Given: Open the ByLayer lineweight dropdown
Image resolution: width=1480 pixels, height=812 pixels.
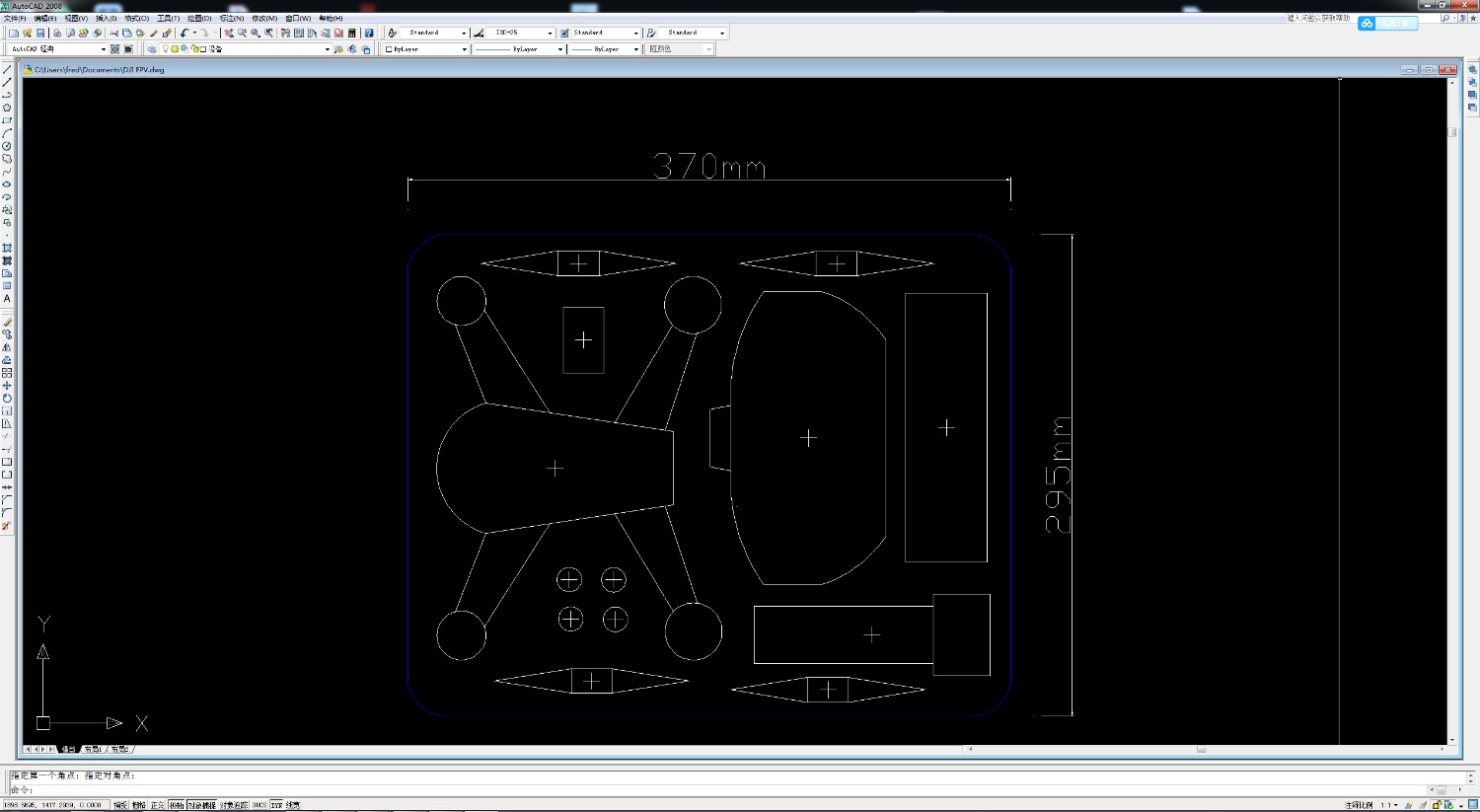Looking at the screenshot, I should [x=604, y=49].
